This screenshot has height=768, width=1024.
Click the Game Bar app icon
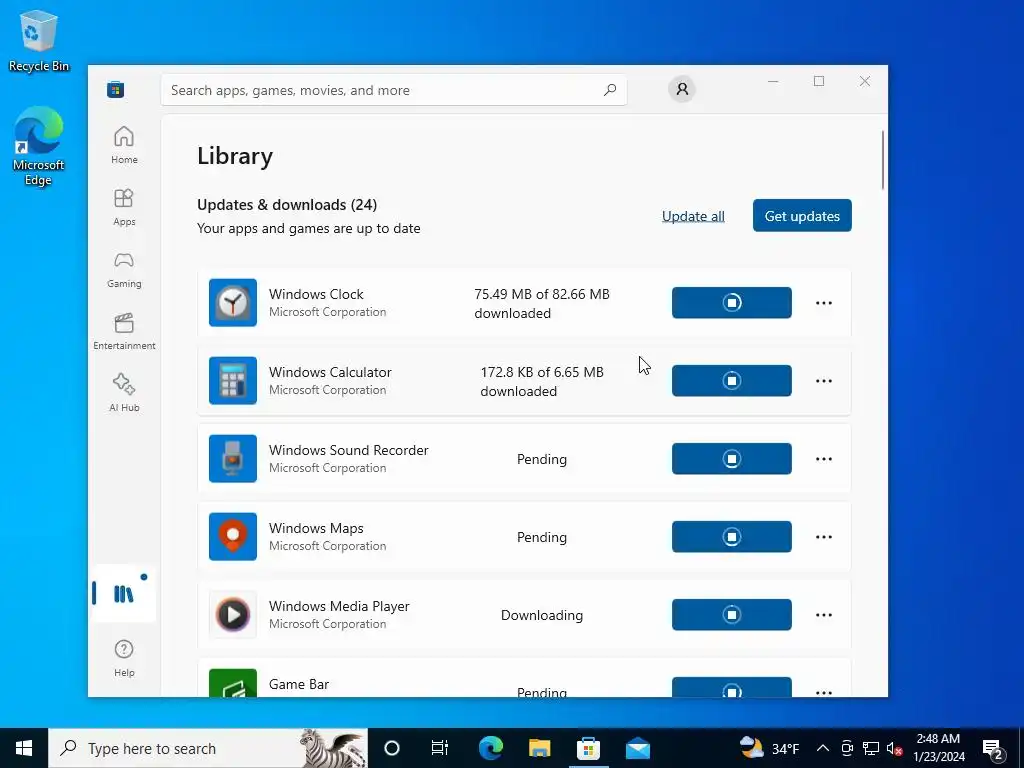click(x=232, y=682)
